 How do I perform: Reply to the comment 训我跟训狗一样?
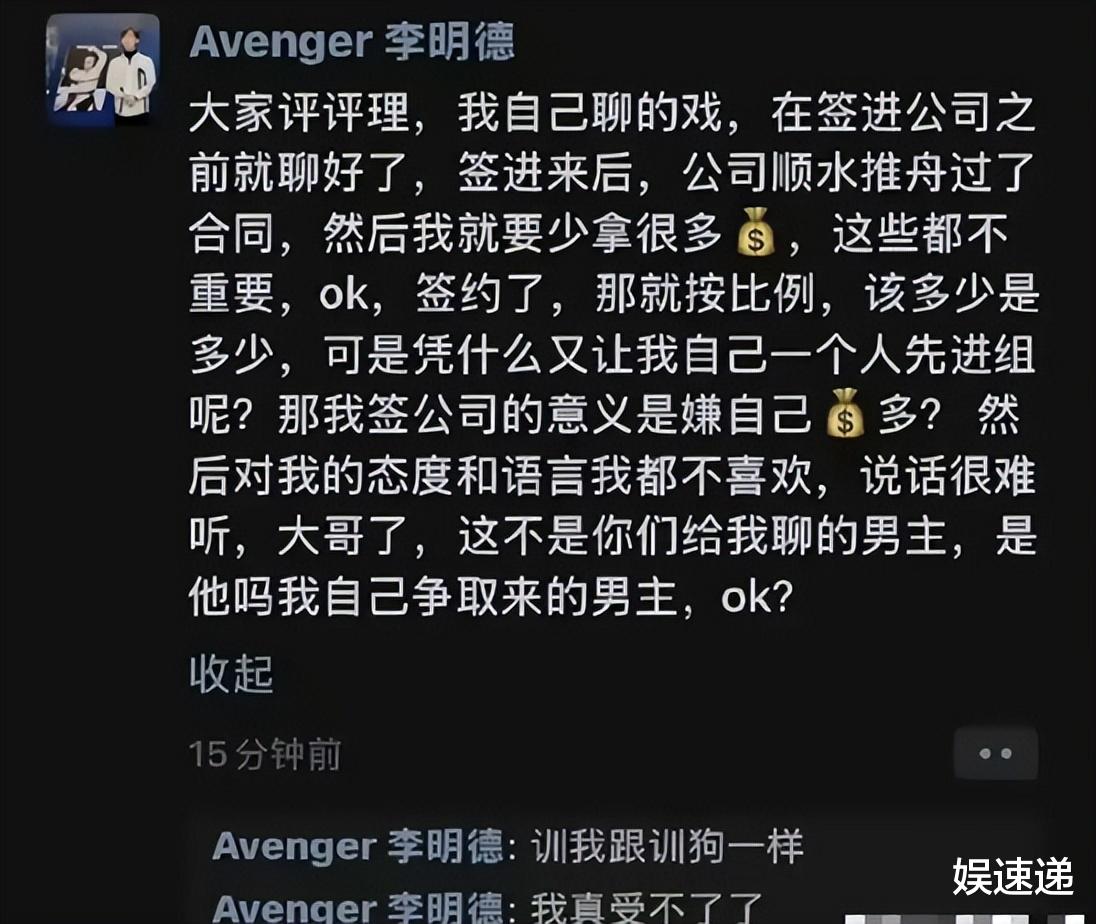667,846
